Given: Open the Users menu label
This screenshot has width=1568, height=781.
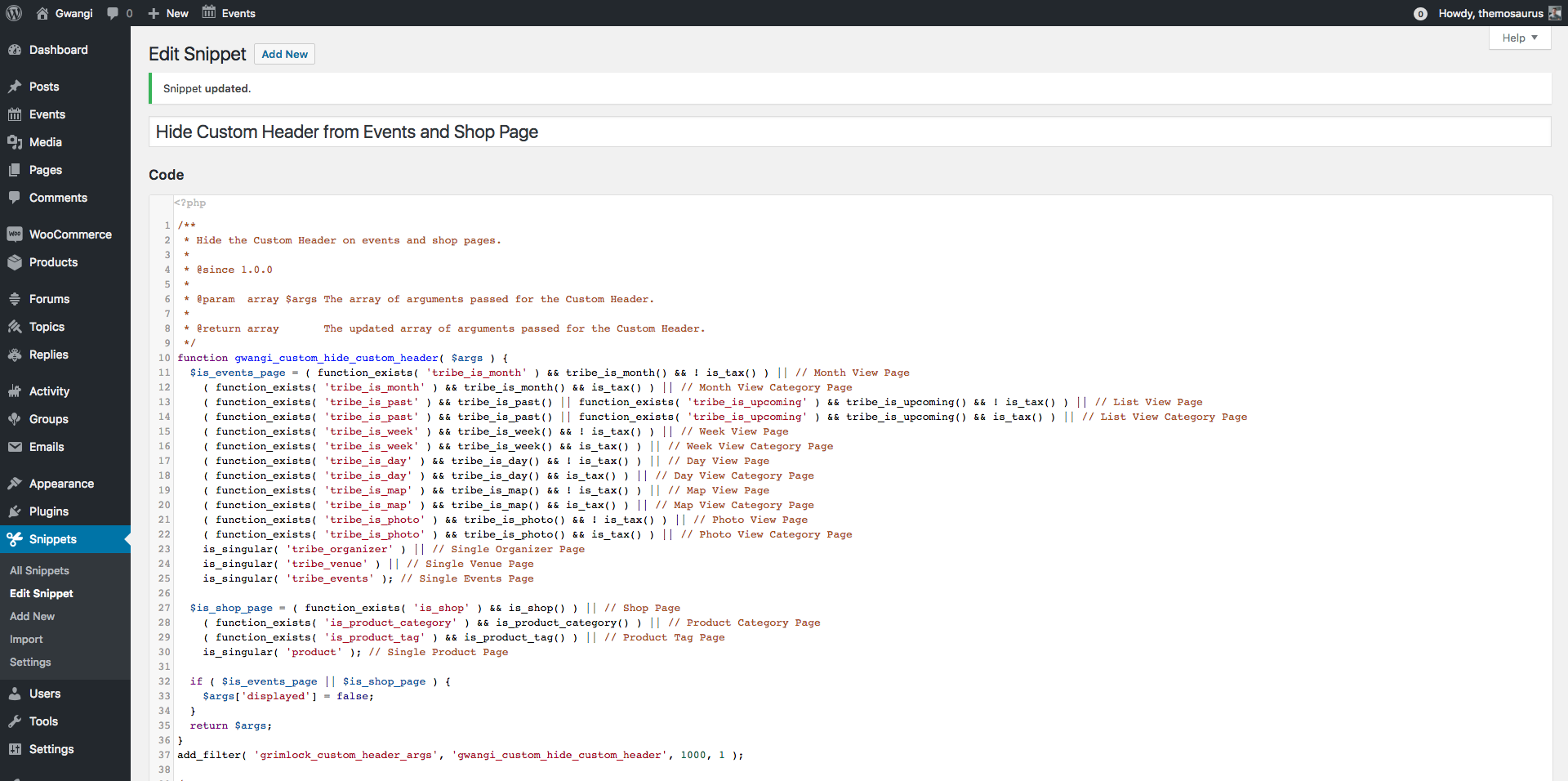Looking at the screenshot, I should 45,694.
